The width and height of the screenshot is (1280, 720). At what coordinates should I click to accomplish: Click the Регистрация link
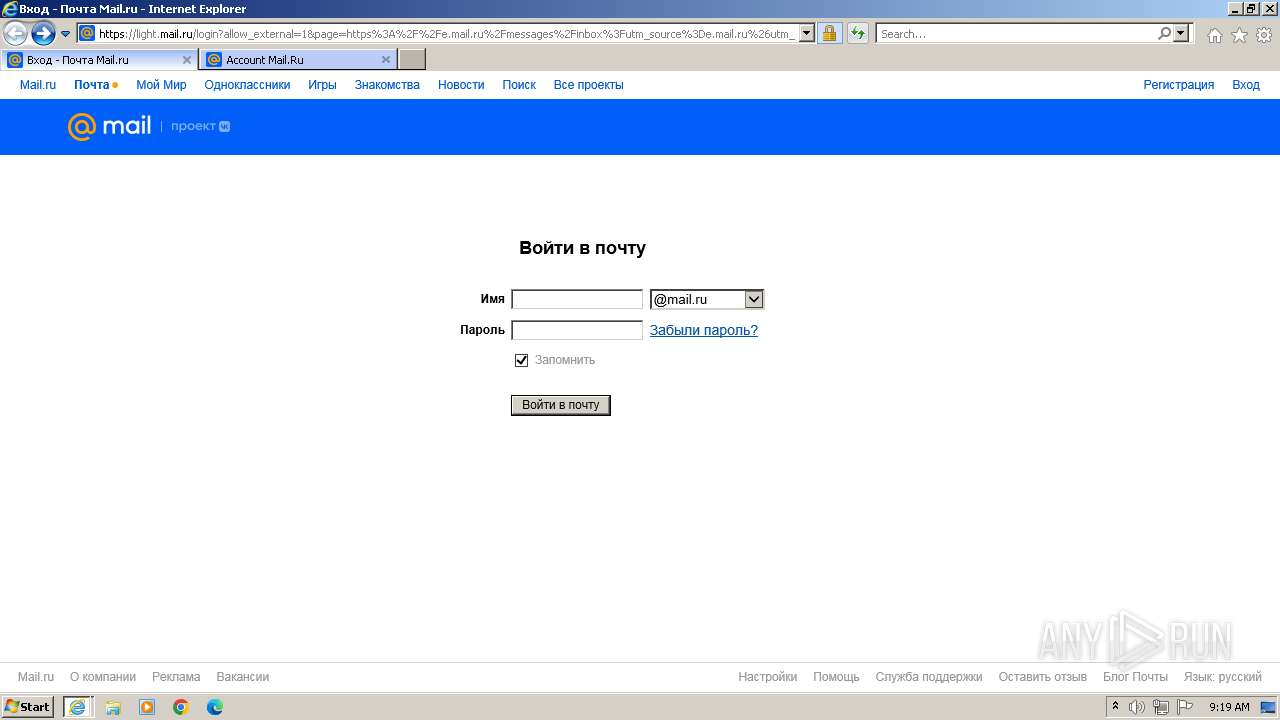[x=1179, y=85]
